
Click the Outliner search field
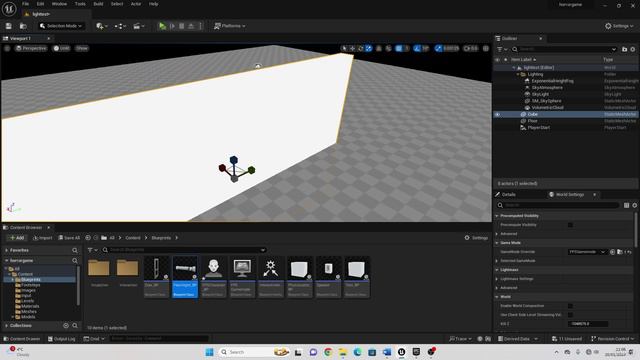[565, 49]
